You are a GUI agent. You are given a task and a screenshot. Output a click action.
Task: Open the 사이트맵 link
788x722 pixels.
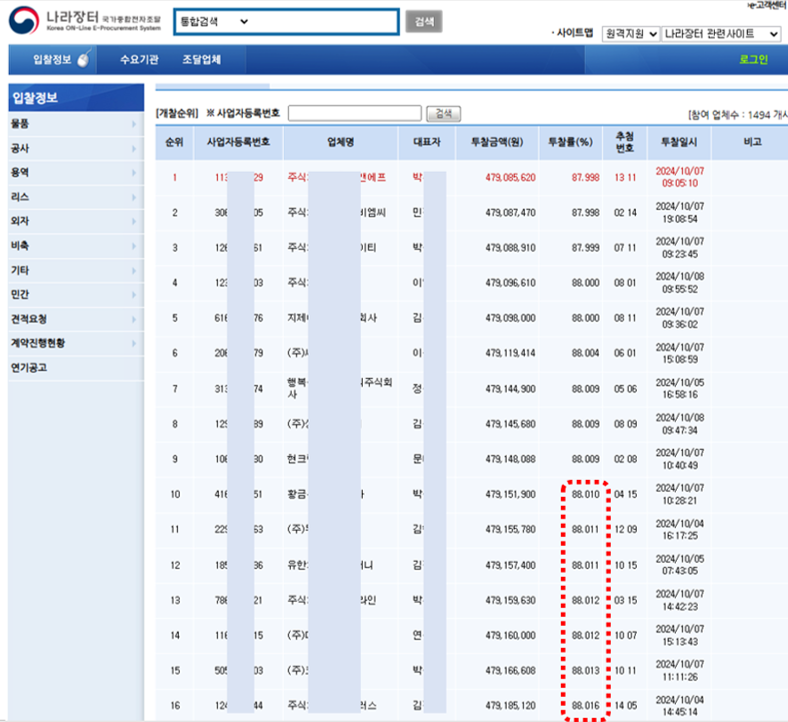[574, 33]
